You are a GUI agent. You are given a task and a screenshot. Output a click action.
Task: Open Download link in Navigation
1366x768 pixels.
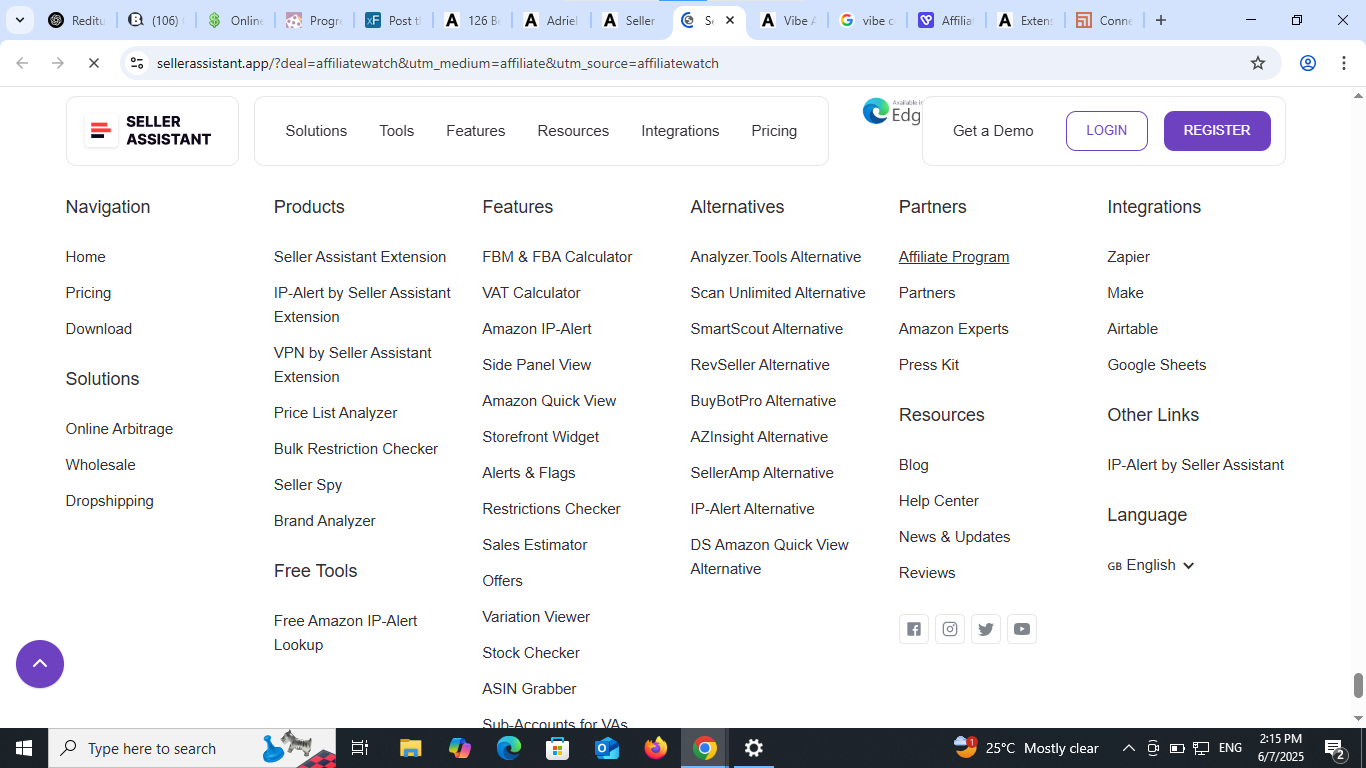(99, 329)
